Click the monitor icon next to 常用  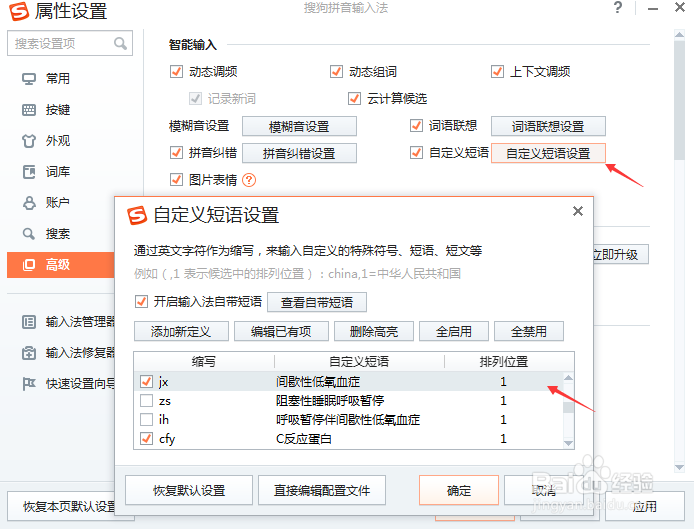29,79
